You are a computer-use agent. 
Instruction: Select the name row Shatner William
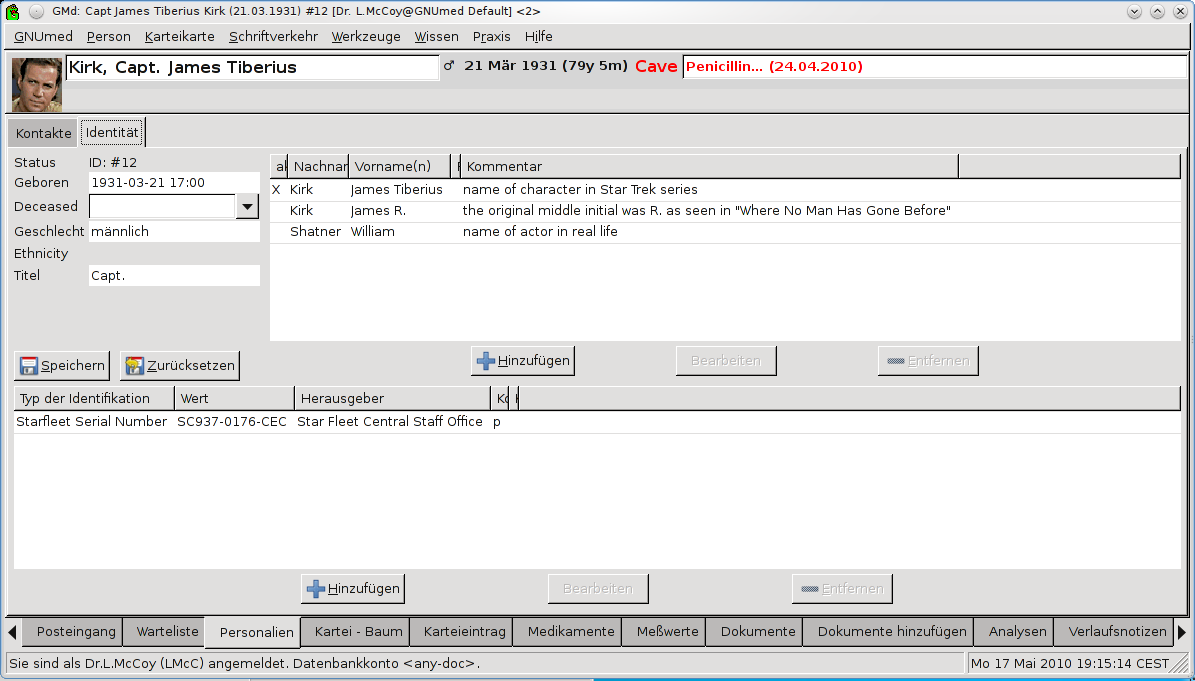tap(726, 232)
